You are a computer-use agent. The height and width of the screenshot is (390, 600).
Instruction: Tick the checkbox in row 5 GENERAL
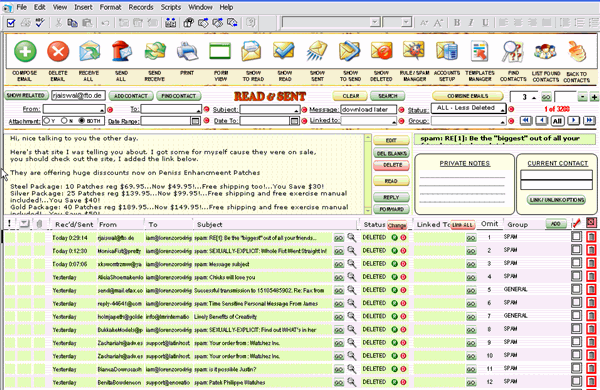(x=576, y=289)
